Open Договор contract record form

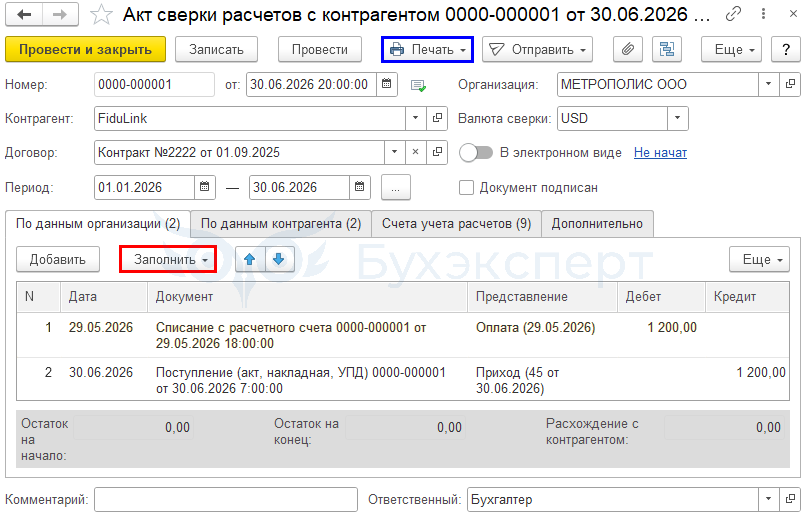click(437, 152)
